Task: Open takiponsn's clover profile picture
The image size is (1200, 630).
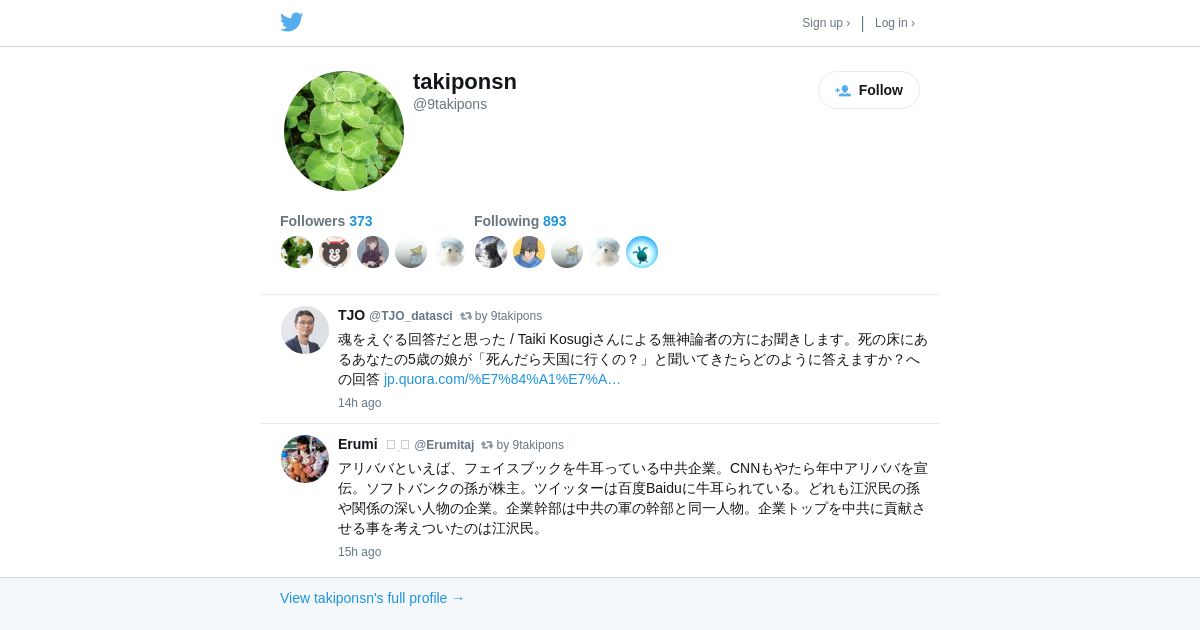Action: (344, 131)
